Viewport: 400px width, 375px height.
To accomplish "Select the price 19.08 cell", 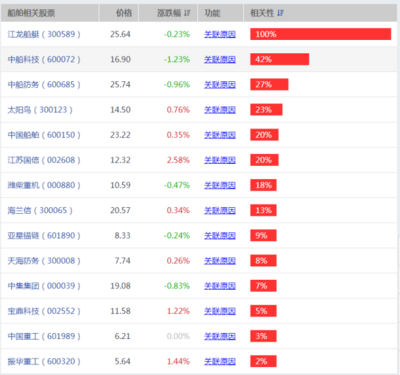I will coord(120,286).
